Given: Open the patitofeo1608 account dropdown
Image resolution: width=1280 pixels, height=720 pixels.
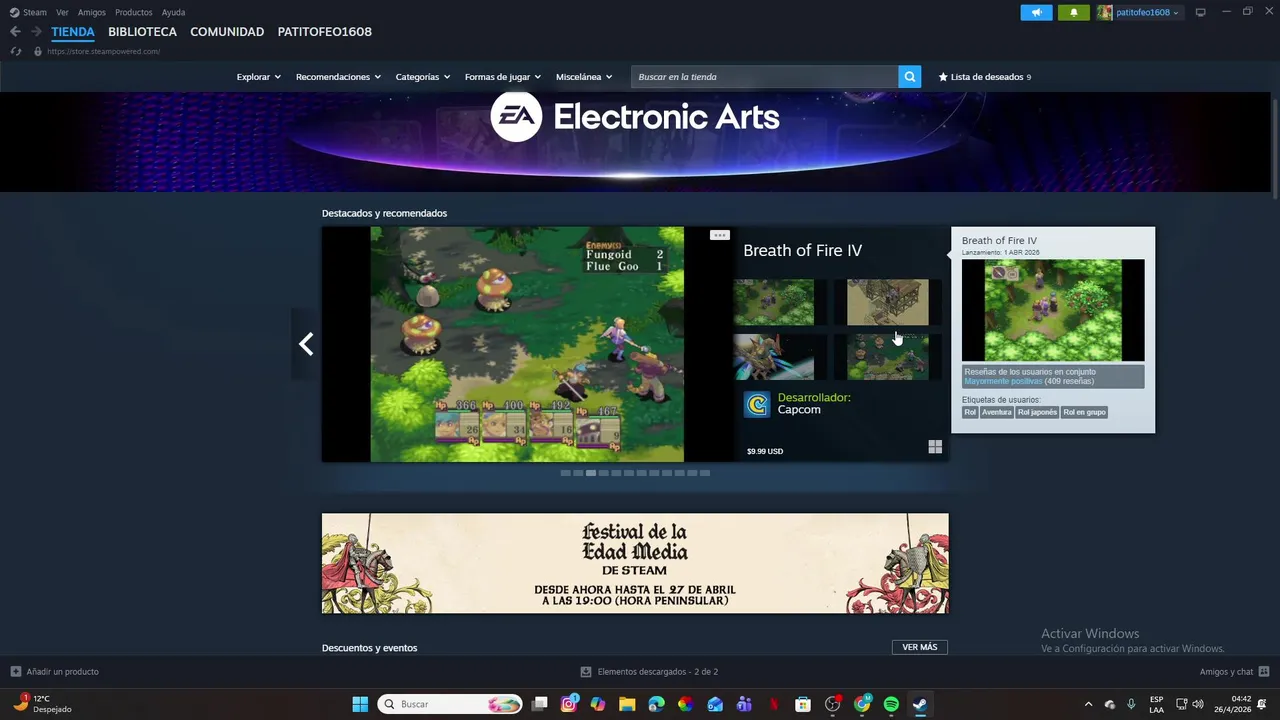Looking at the screenshot, I should pyautogui.click(x=1139, y=12).
